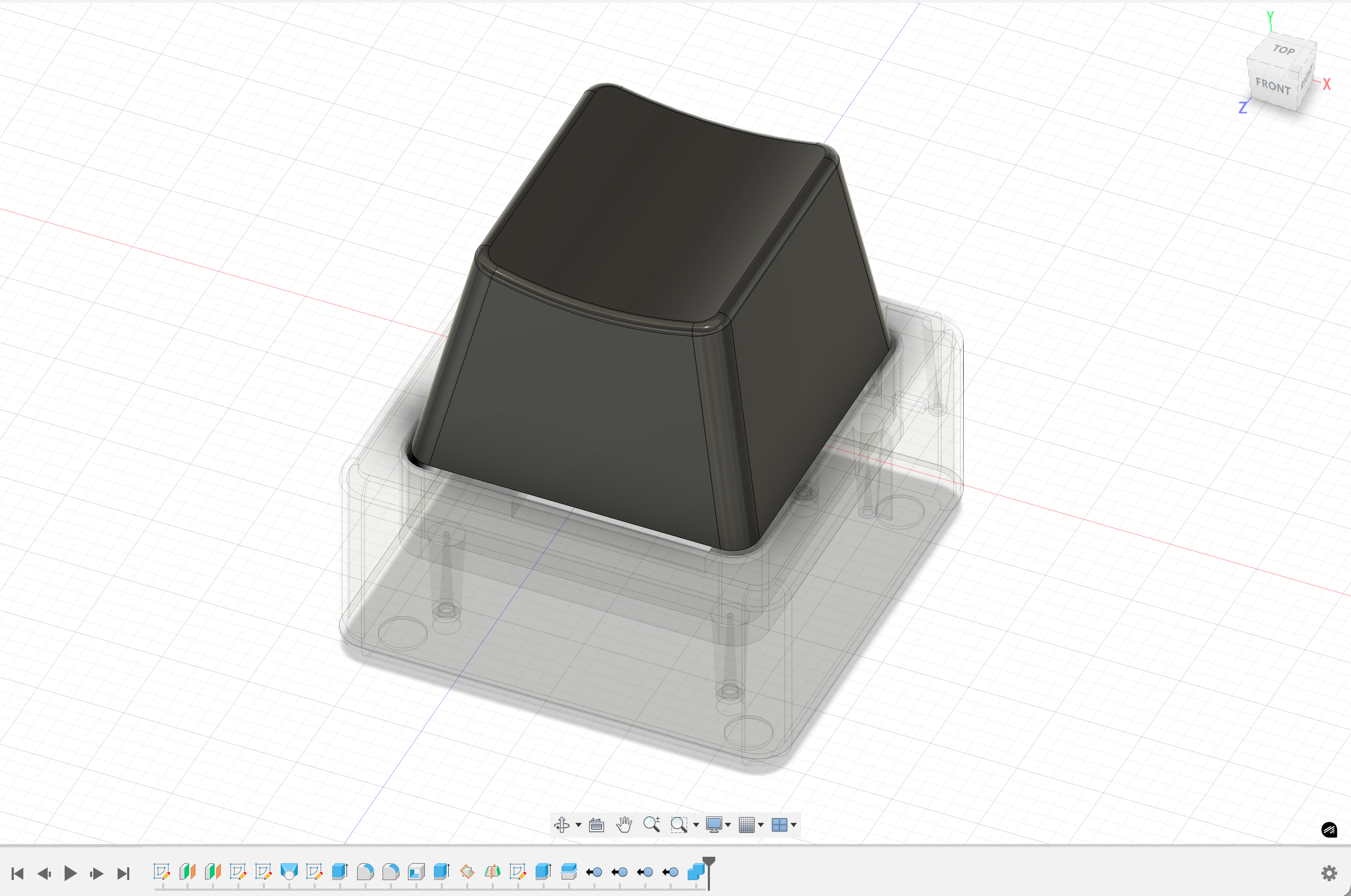Open the Viewports layout icon
This screenshot has height=896, width=1351.
point(779,824)
